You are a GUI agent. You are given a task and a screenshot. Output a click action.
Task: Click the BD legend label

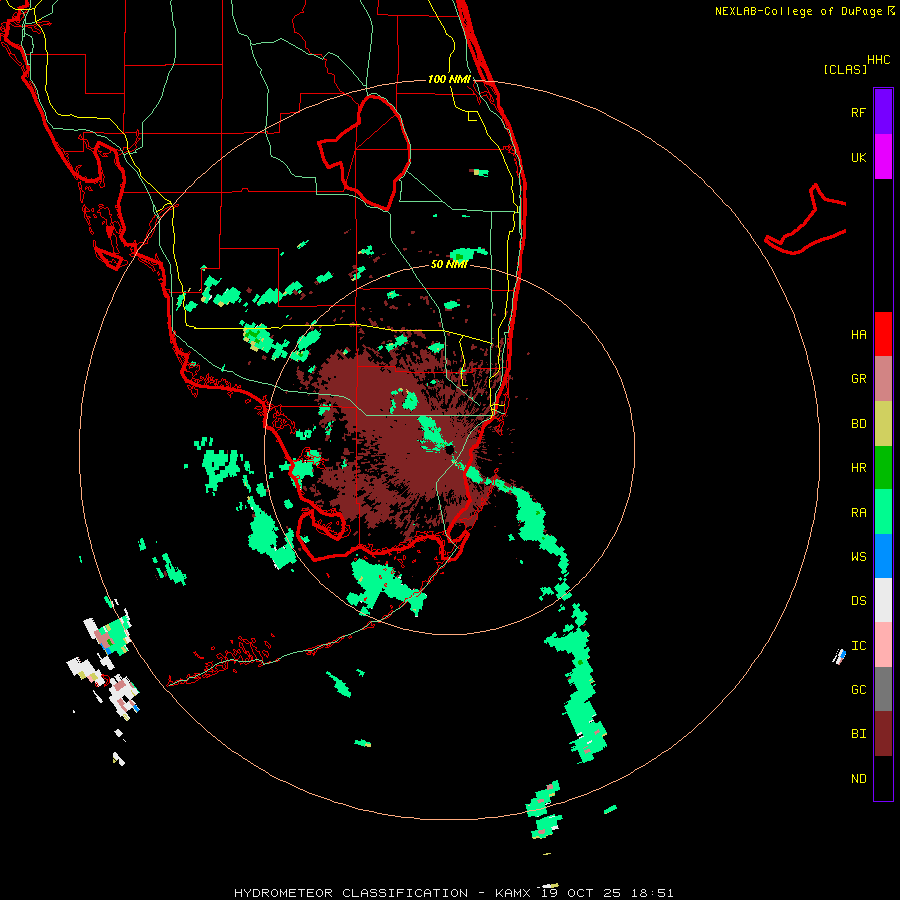point(858,424)
